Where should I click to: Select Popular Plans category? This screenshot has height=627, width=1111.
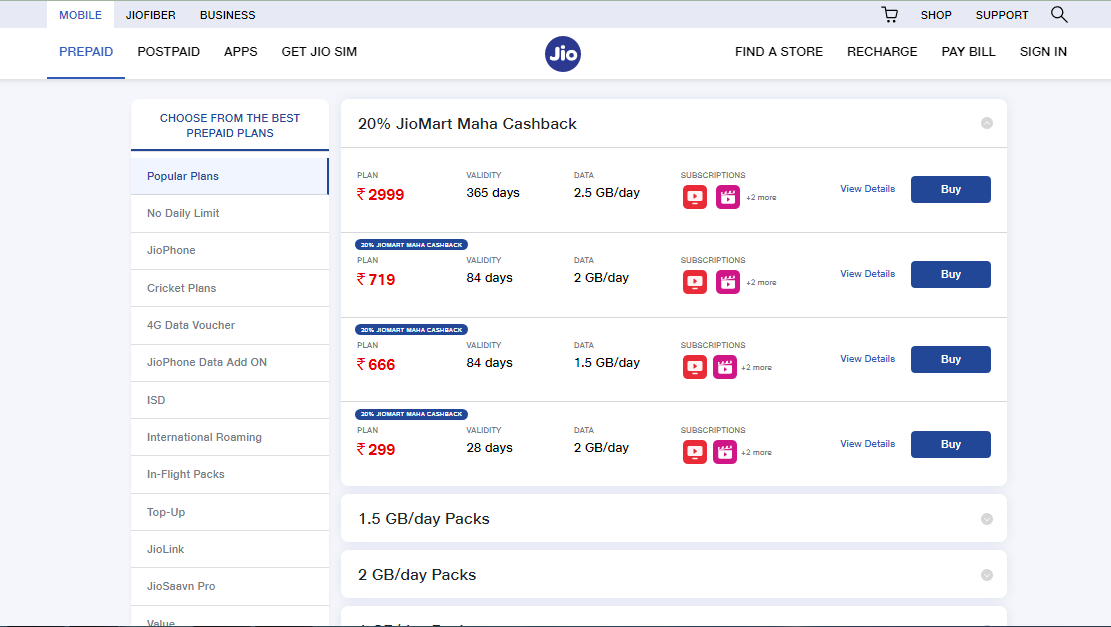230,176
